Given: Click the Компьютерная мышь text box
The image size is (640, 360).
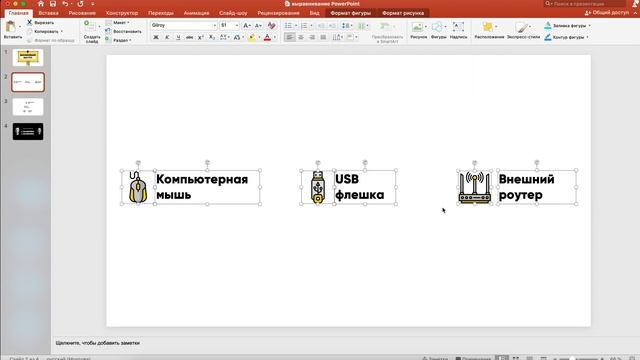Looking at the screenshot, I should pyautogui.click(x=207, y=187).
